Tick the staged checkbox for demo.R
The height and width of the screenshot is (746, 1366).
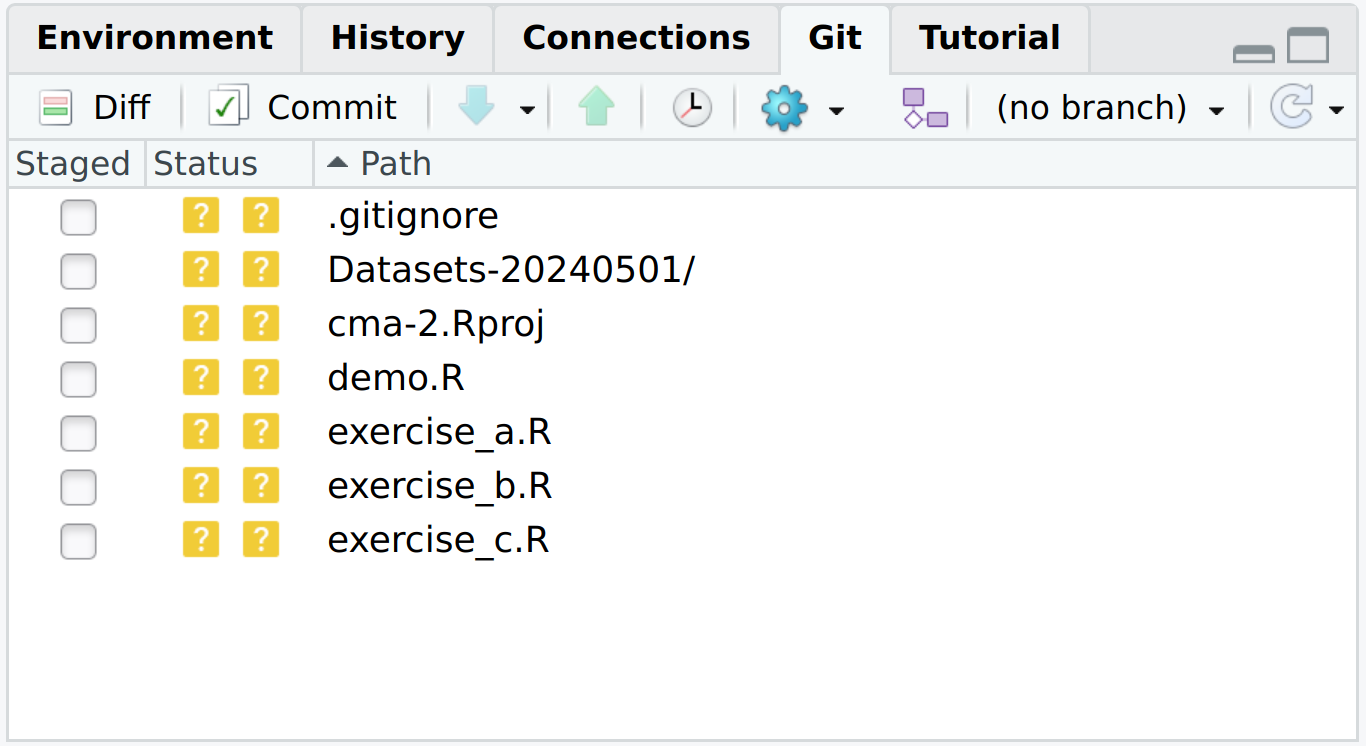(x=78, y=379)
